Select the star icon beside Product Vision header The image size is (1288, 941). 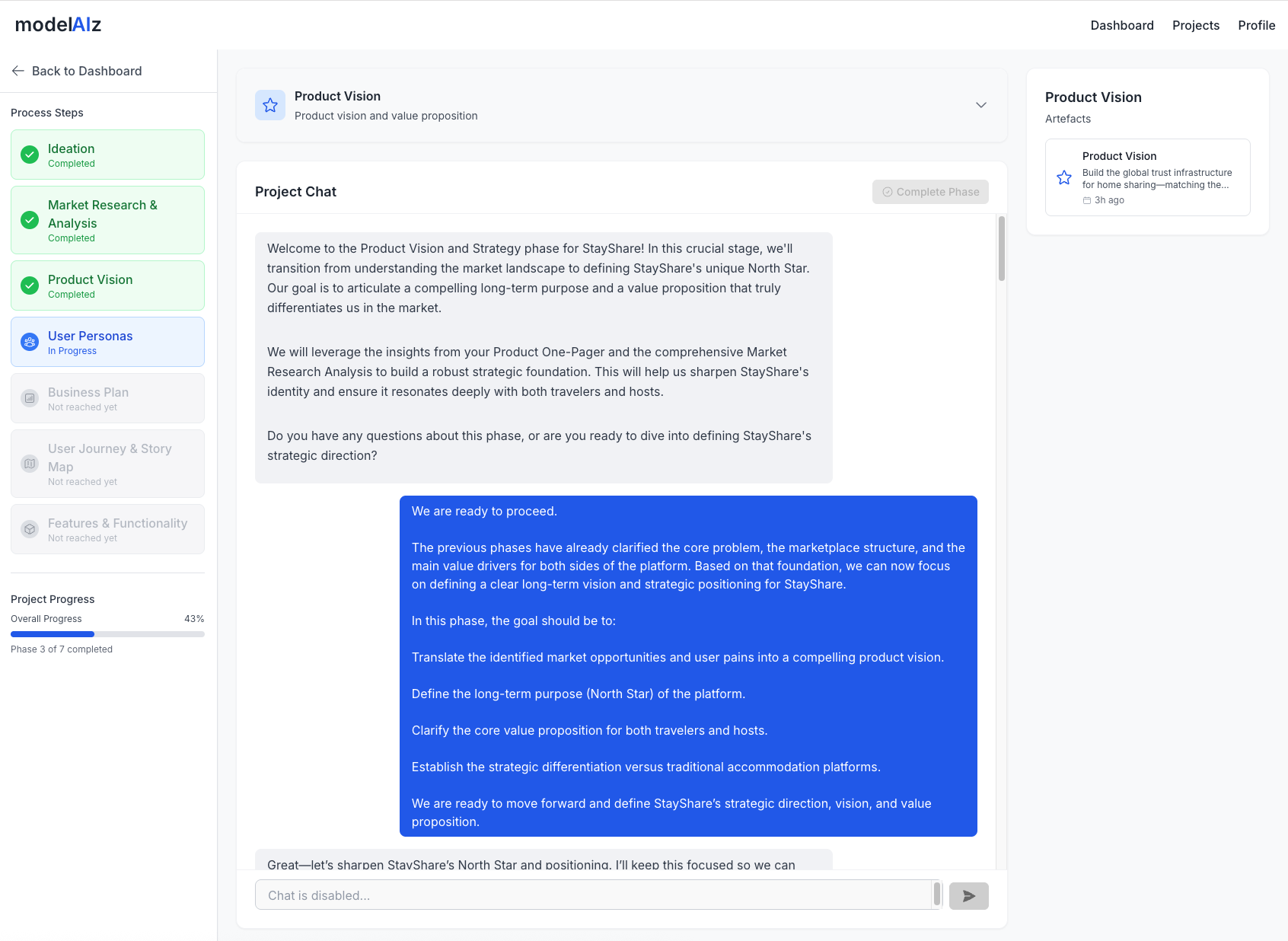coord(269,105)
